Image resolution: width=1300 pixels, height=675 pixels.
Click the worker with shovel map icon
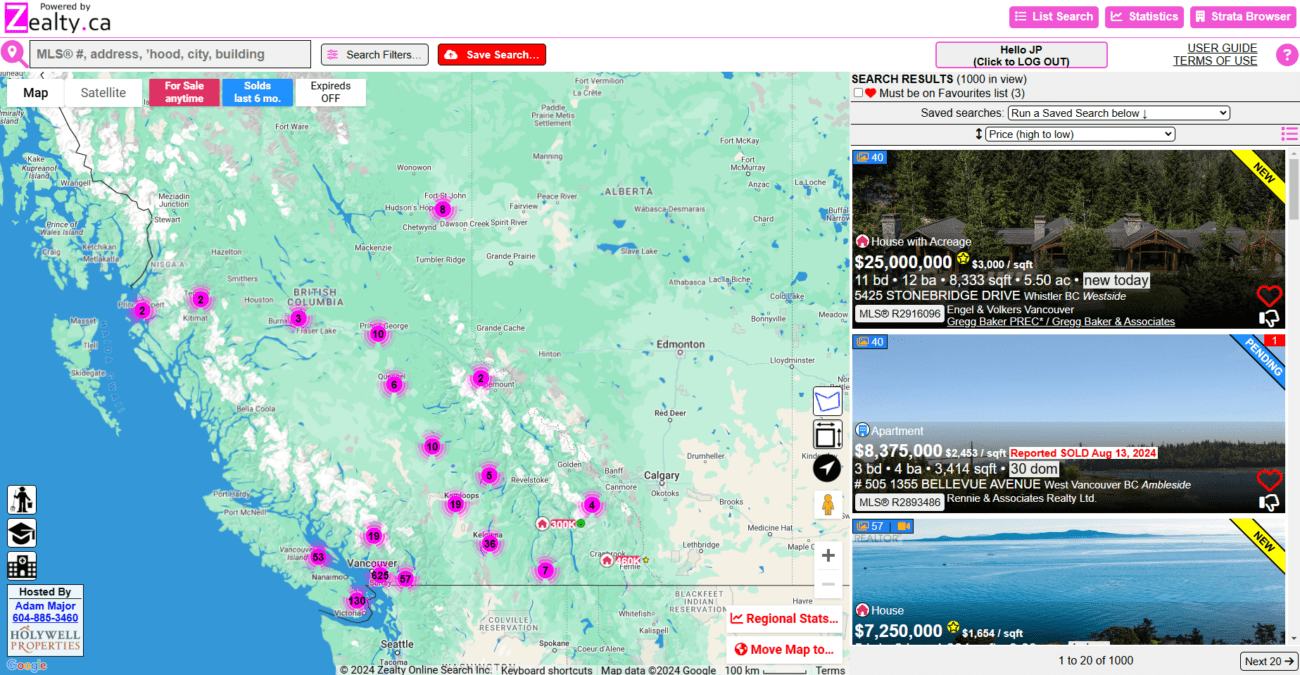tap(22, 499)
